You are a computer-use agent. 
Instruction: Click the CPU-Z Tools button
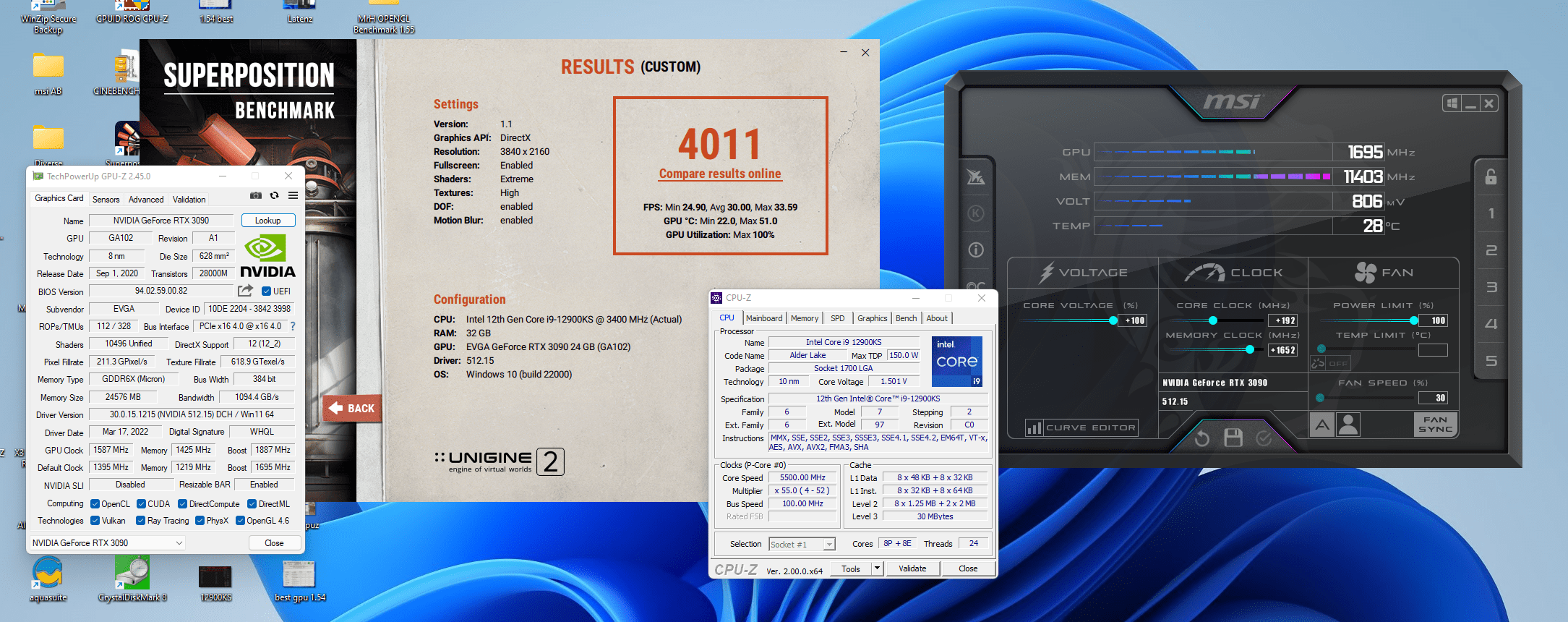851,568
